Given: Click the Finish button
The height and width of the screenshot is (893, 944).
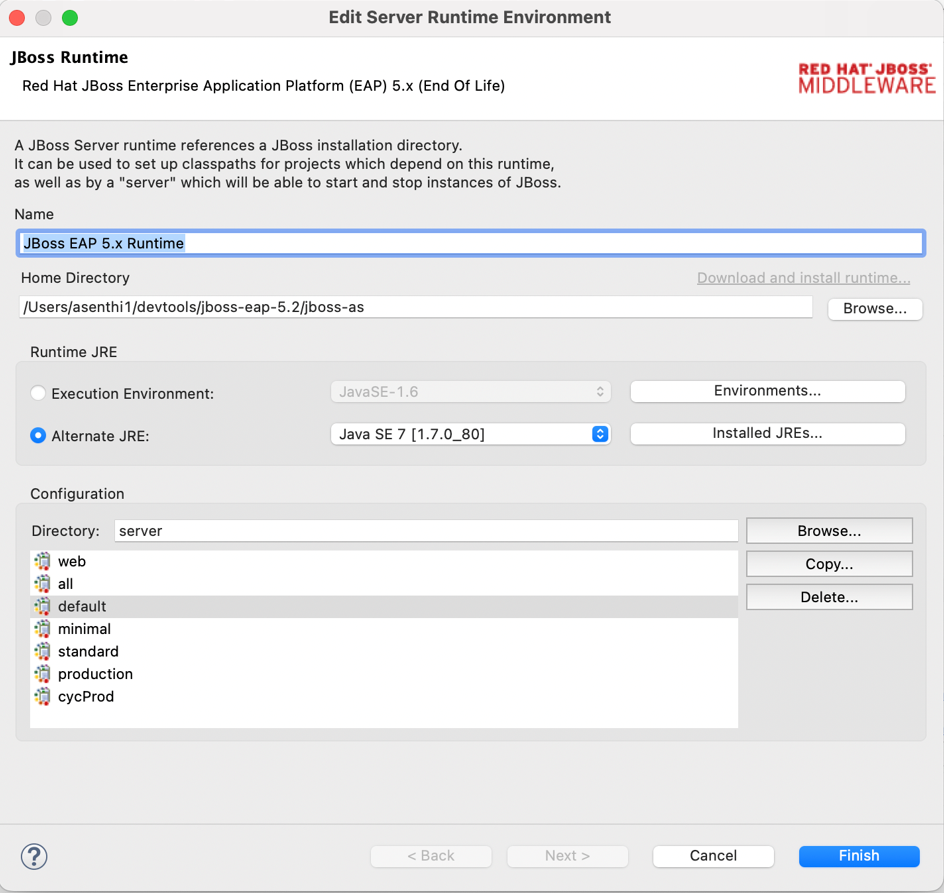Looking at the screenshot, I should pyautogui.click(x=859, y=856).
